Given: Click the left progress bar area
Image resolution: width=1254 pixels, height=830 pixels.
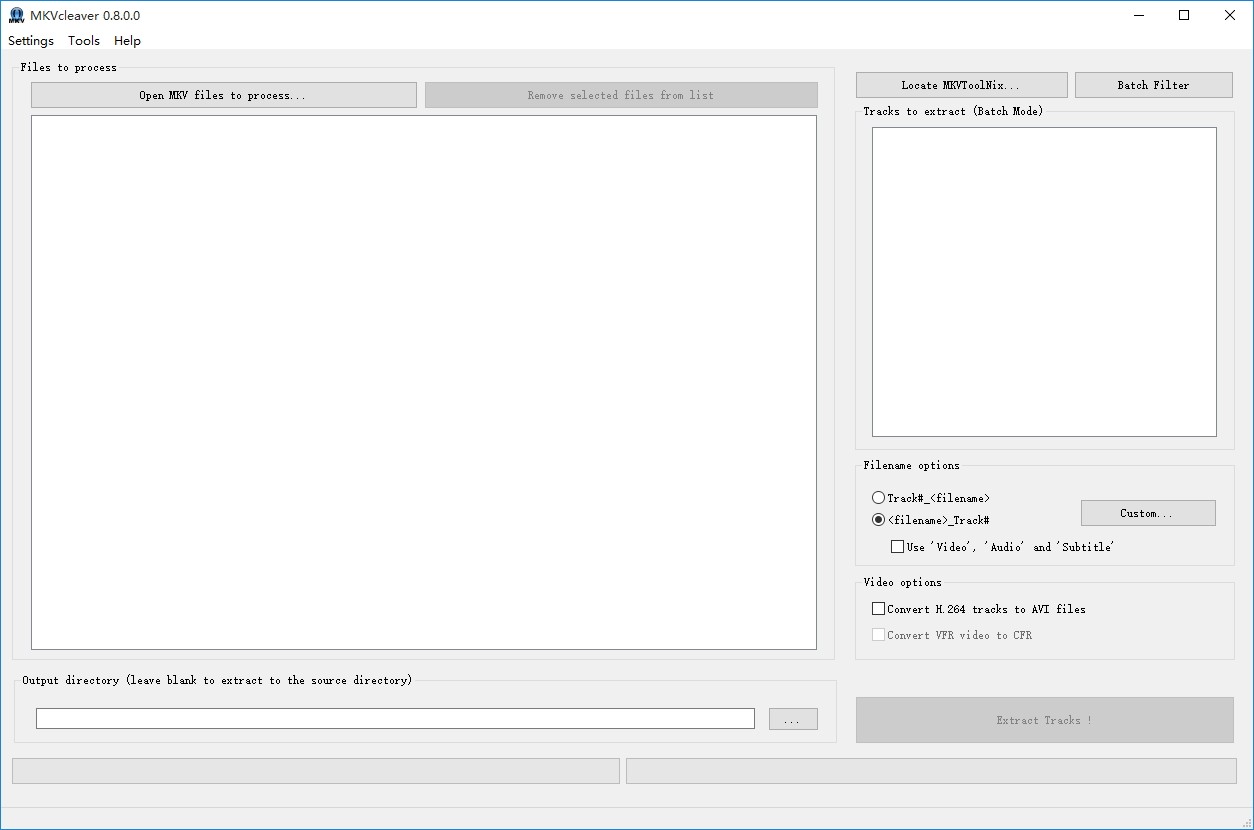Looking at the screenshot, I should (316, 770).
